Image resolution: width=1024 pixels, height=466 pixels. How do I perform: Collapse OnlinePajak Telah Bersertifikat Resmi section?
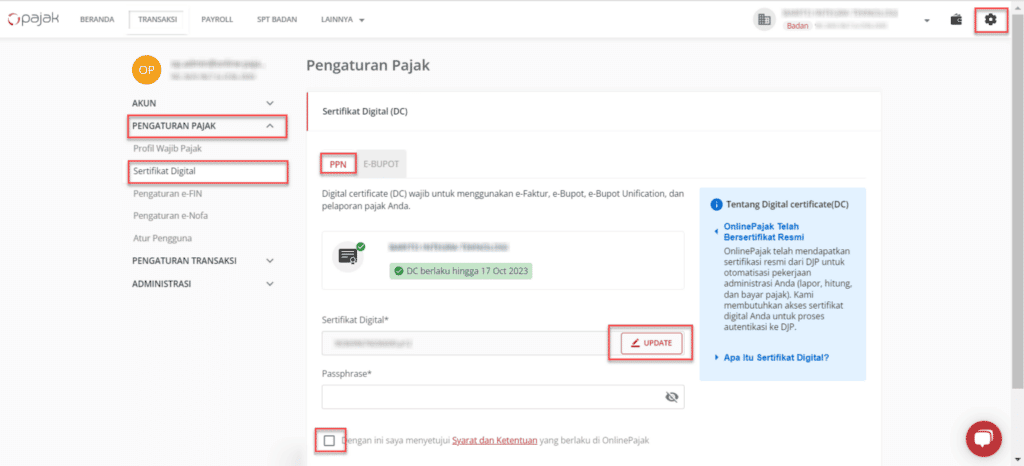tap(763, 232)
